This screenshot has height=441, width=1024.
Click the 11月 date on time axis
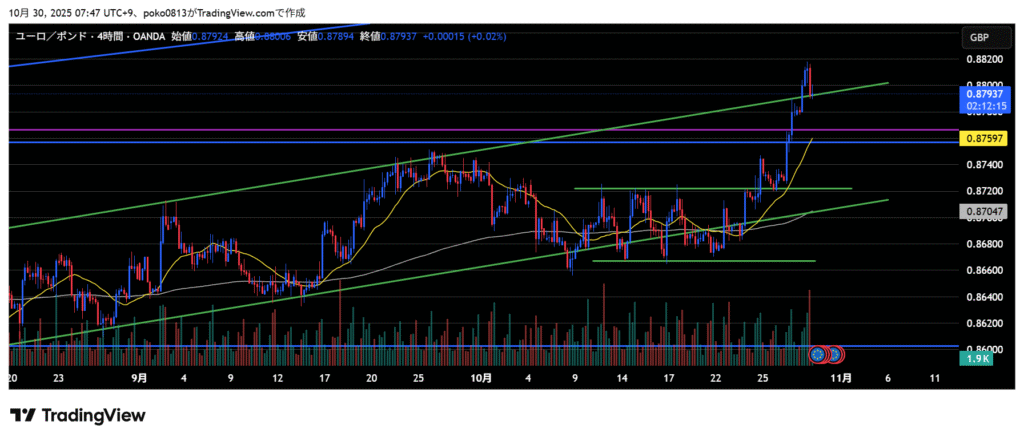841,378
